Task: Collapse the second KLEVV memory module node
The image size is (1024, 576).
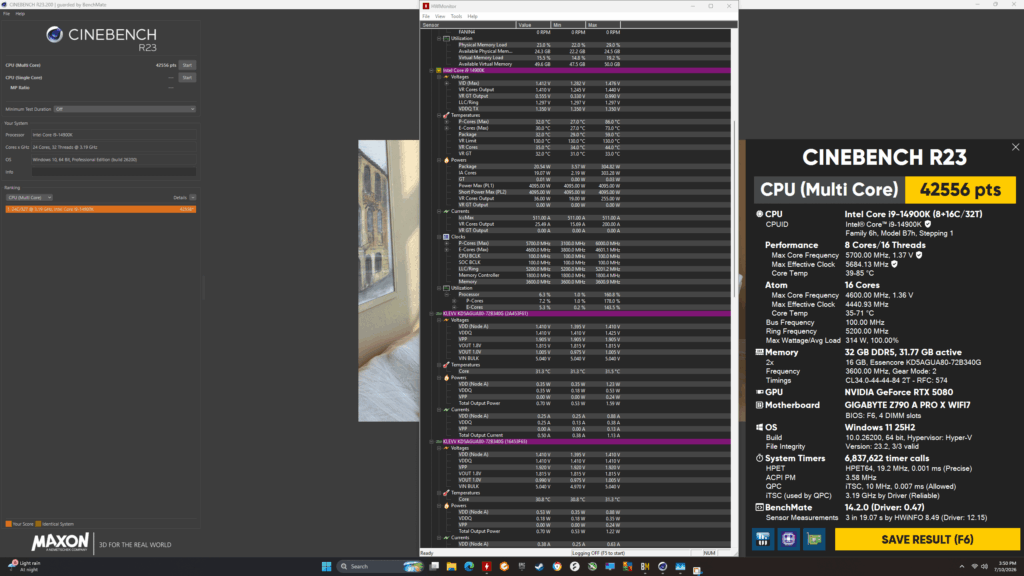Action: 431,441
